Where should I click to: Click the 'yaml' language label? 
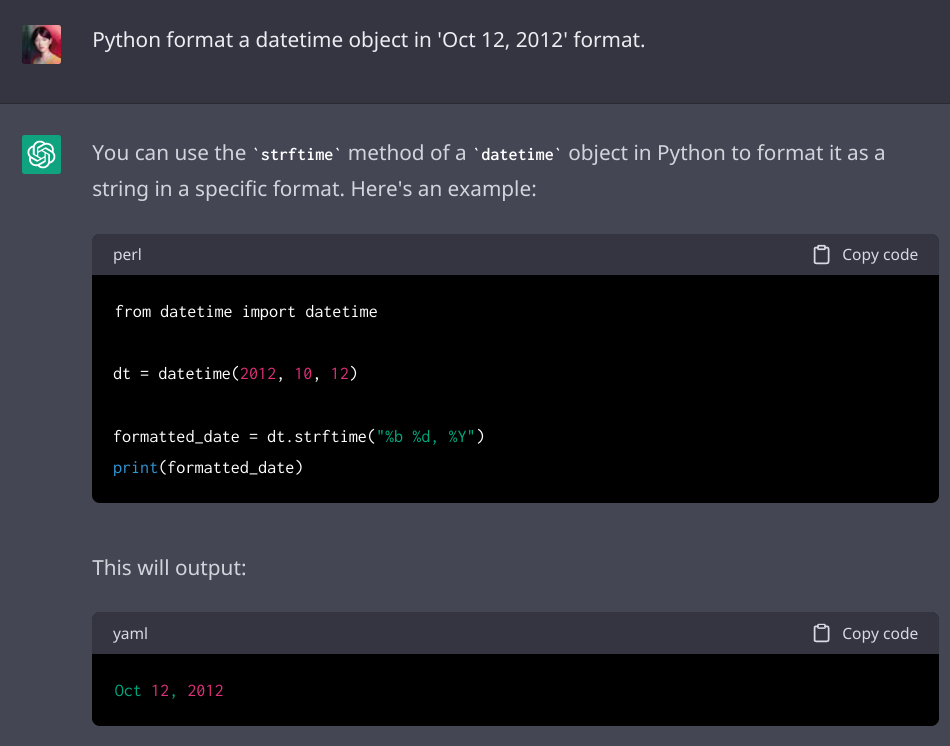(130, 633)
